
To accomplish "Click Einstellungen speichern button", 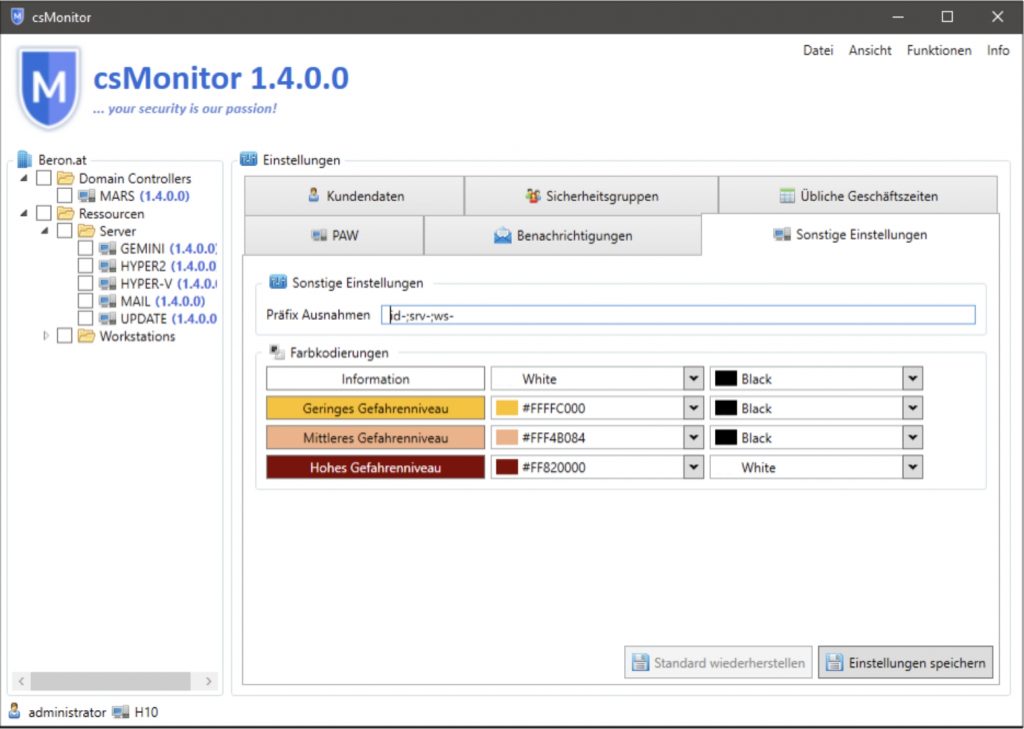I will (905, 662).
